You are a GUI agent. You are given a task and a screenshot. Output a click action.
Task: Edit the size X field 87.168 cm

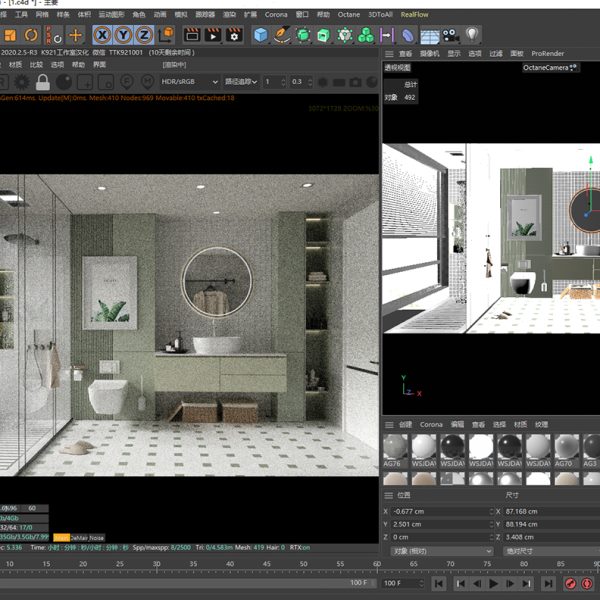pyautogui.click(x=551, y=512)
